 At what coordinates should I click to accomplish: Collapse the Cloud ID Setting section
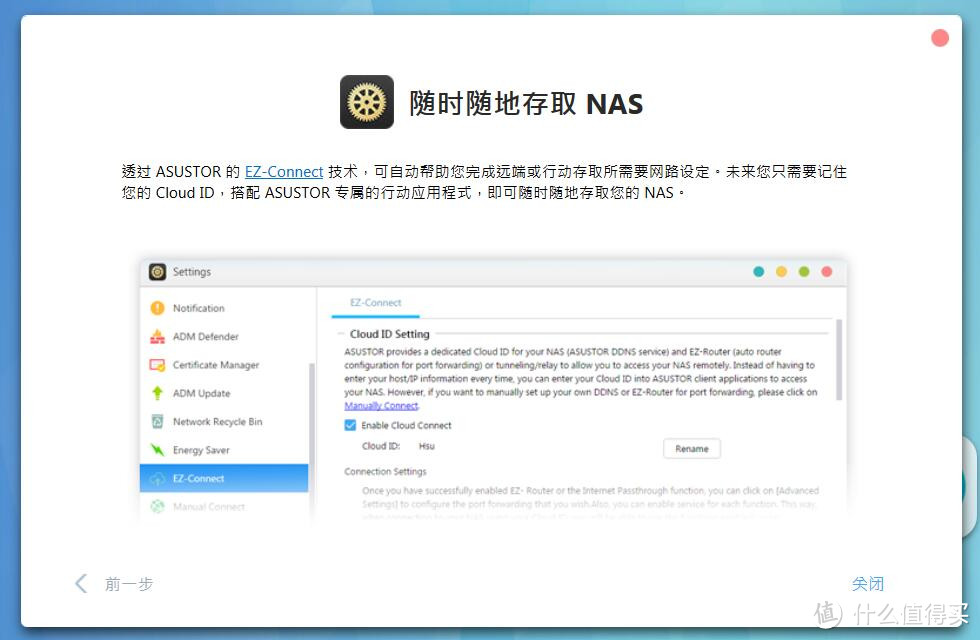click(341, 334)
